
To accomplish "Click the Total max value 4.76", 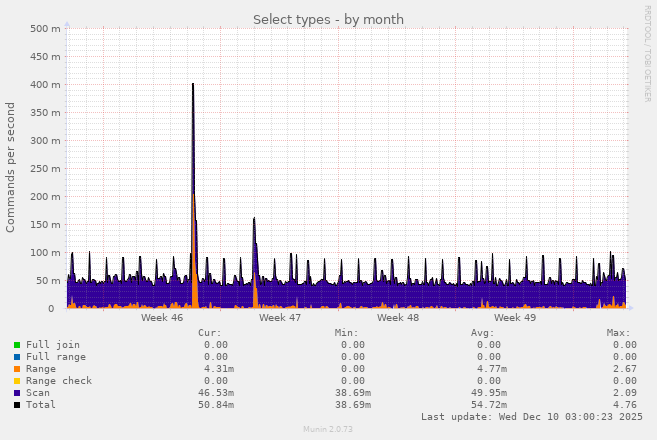I will click(624, 405).
